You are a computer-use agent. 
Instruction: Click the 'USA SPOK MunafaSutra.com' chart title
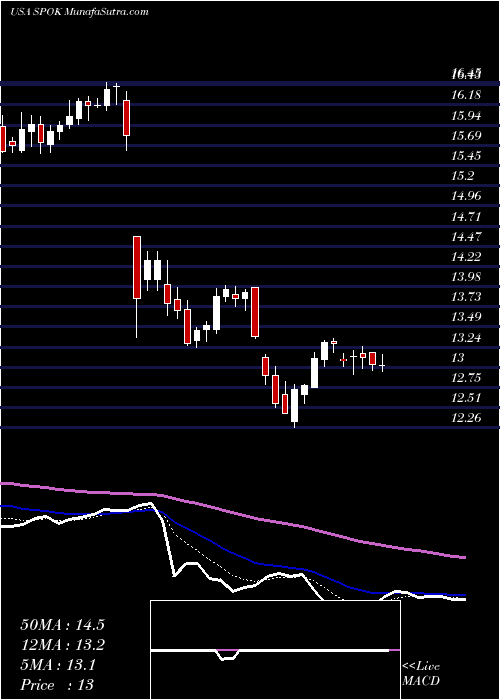(x=79, y=12)
